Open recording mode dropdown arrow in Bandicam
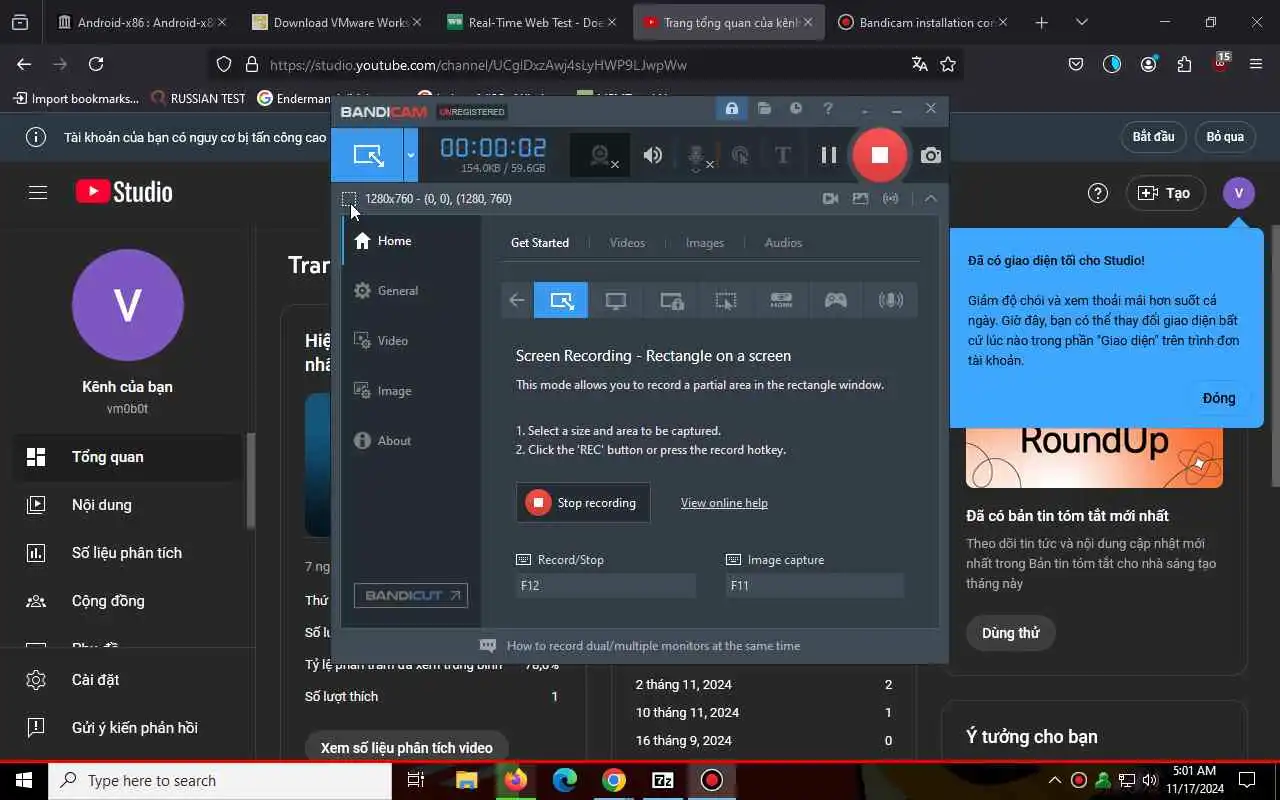The height and width of the screenshot is (800, 1280). [x=410, y=155]
